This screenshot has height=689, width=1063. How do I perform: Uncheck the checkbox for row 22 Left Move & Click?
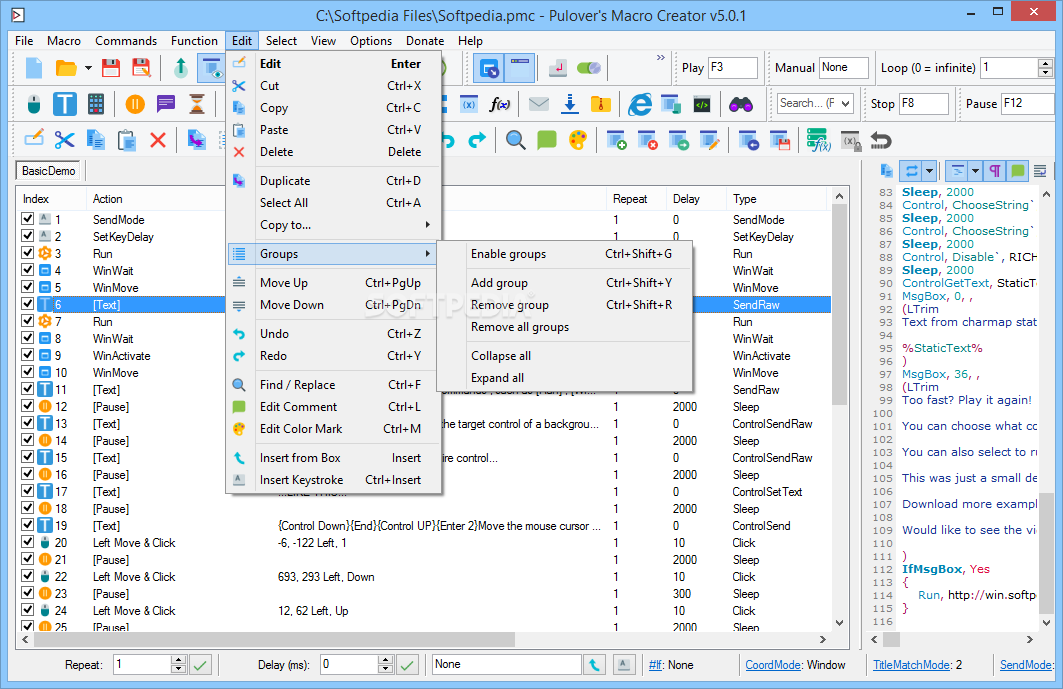[x=27, y=576]
